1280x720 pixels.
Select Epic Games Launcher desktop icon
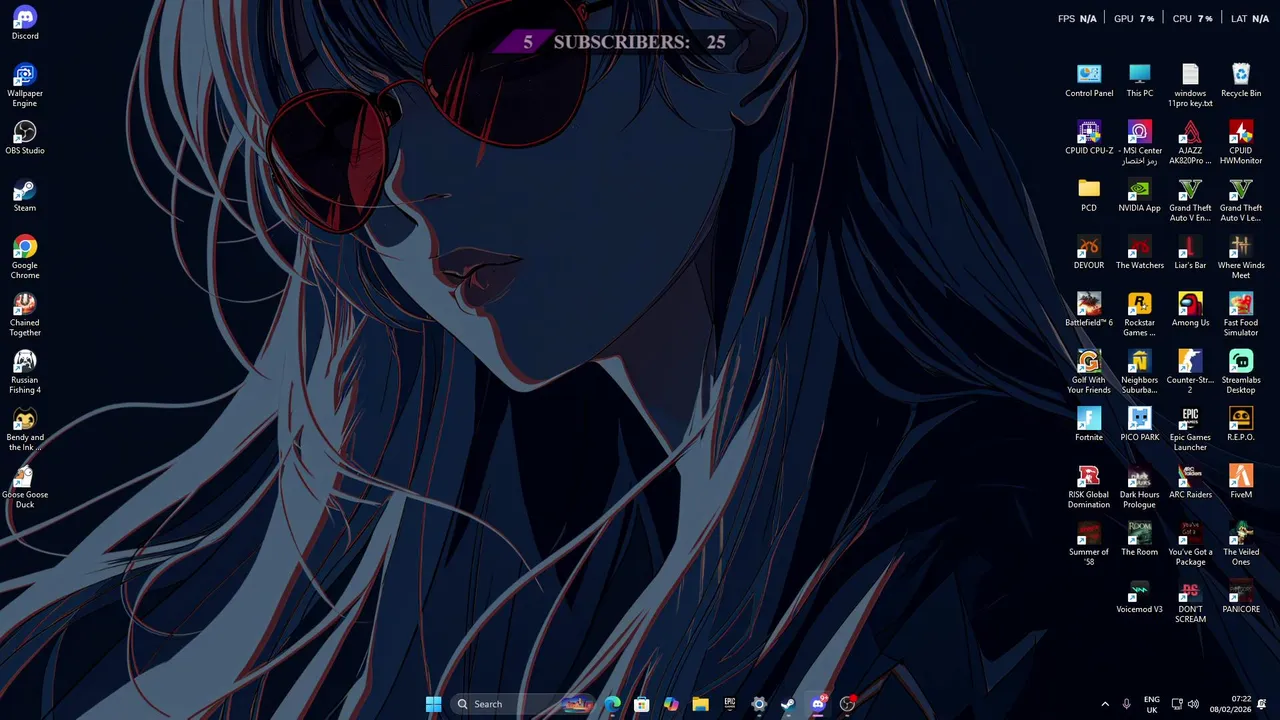point(1190,429)
